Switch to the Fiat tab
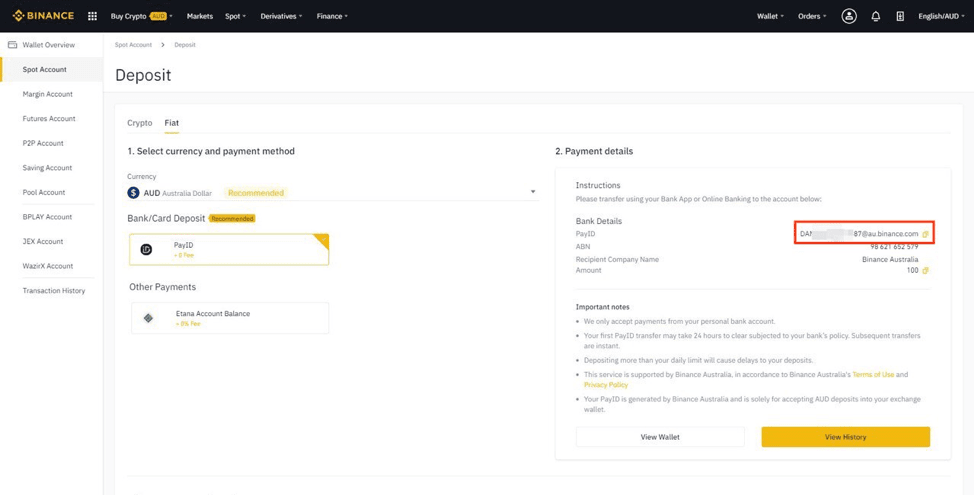974x495 pixels. [x=171, y=123]
